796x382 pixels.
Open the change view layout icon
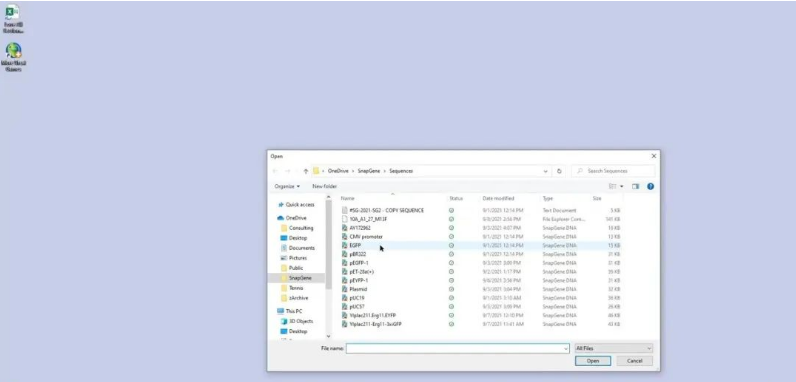click(x=613, y=186)
